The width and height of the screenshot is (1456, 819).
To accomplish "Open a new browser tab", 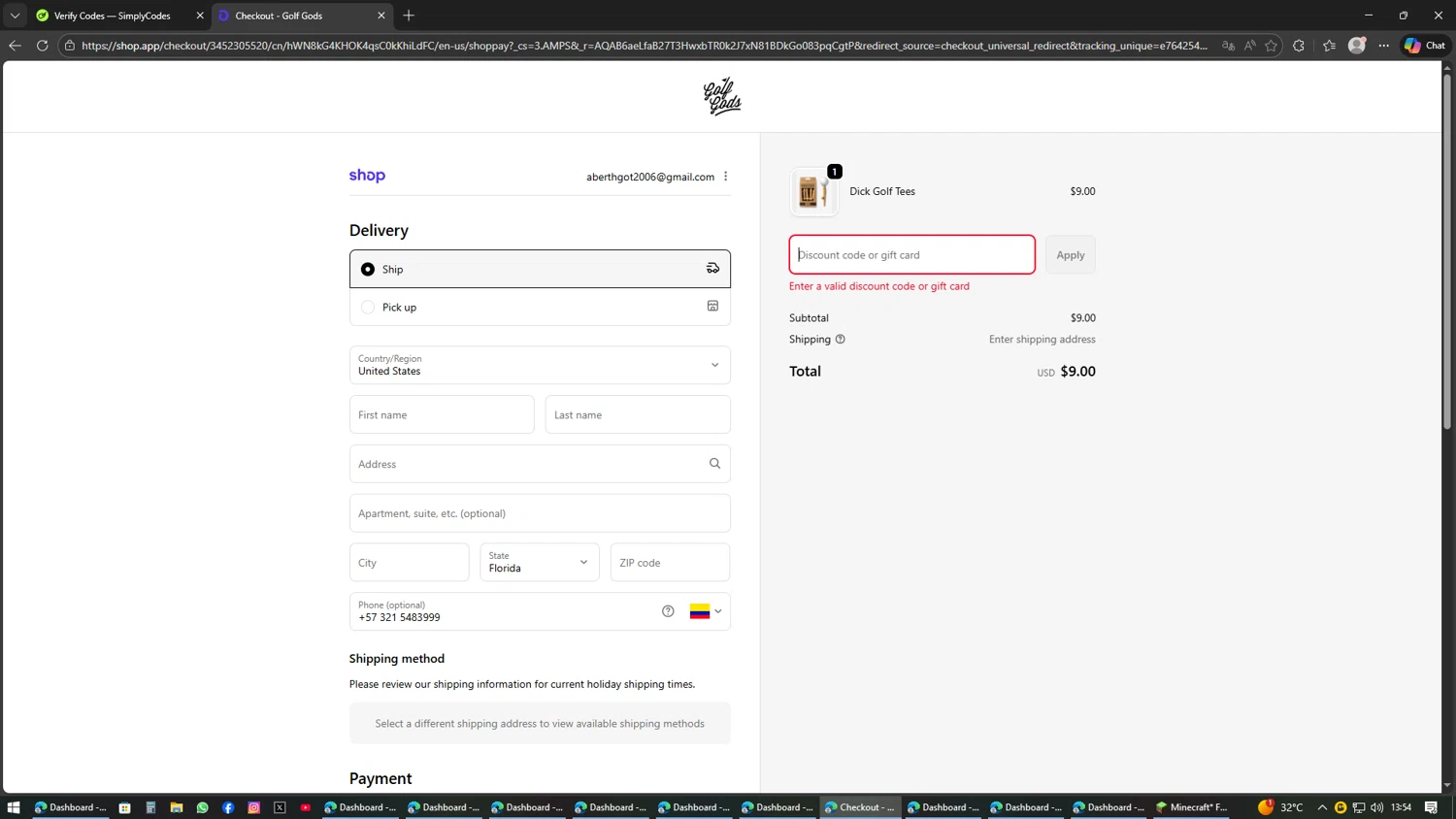I will pos(409,16).
